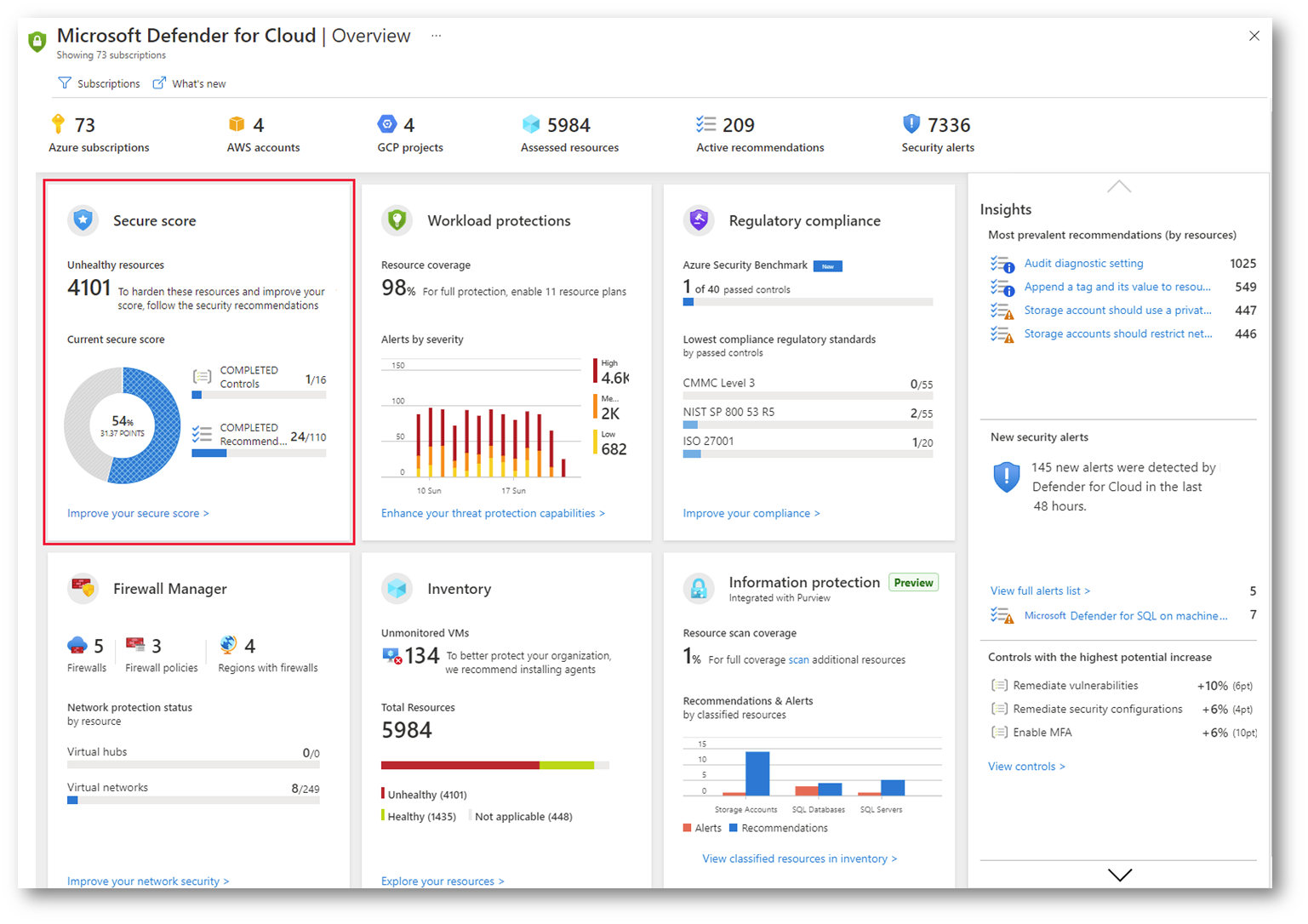Open Enhance your threat protection capabilities link

click(493, 513)
